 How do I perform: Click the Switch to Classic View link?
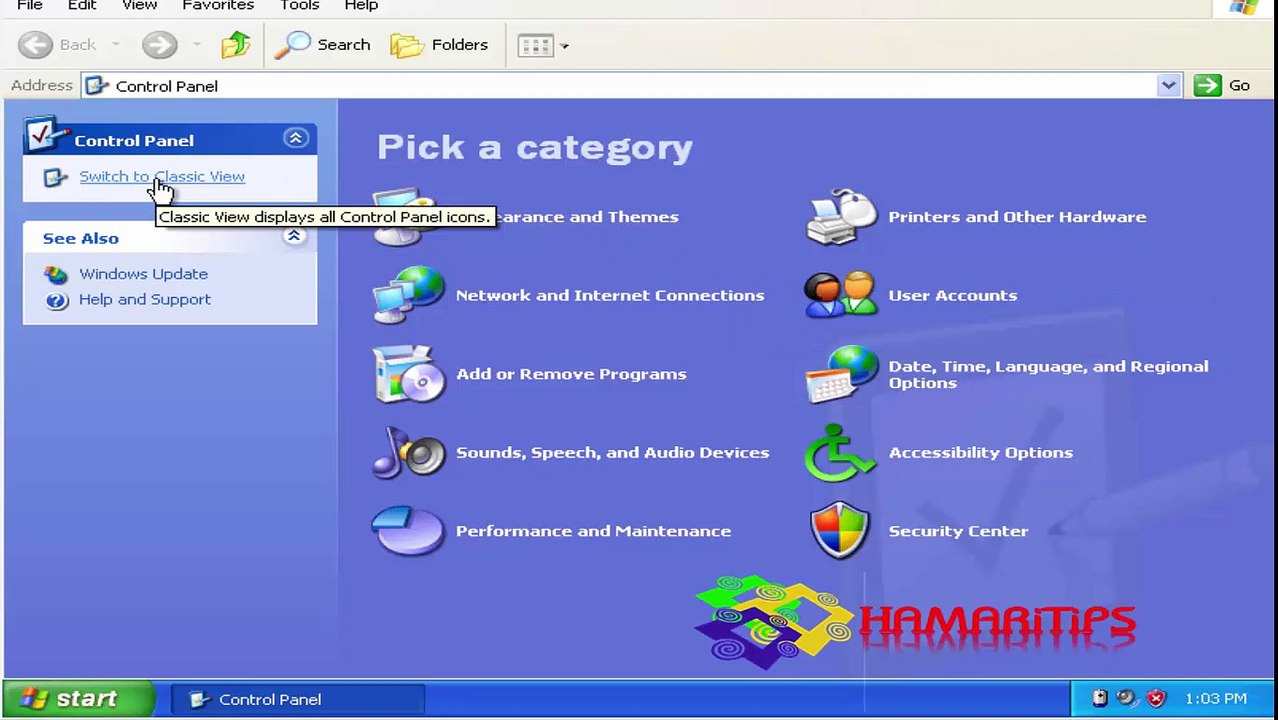point(162,176)
